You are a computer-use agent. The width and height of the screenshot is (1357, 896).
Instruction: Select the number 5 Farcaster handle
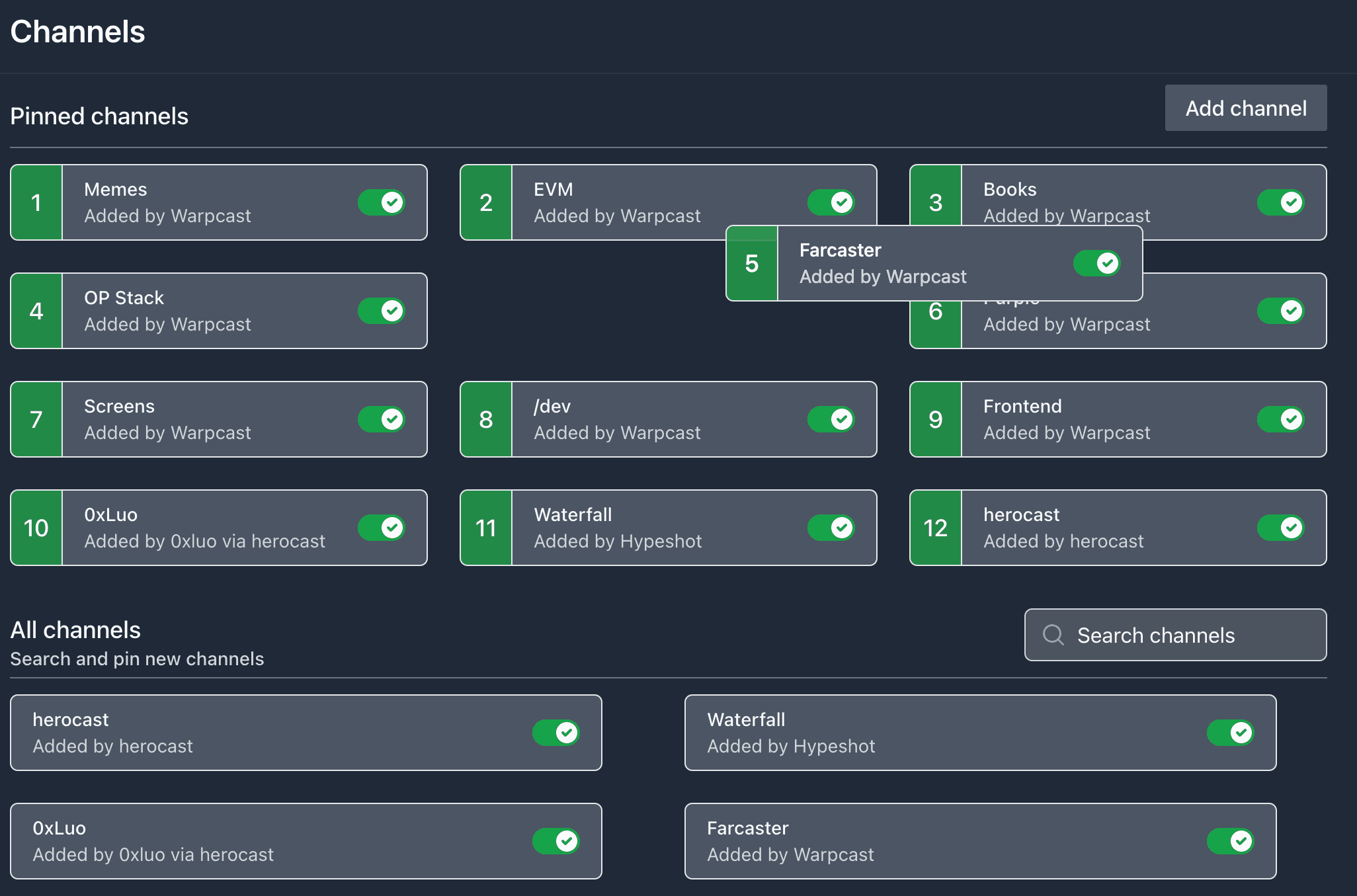coord(752,263)
